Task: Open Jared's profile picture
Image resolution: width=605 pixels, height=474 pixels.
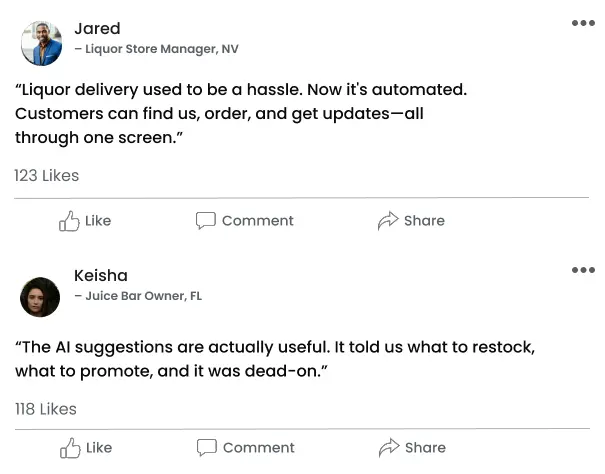Action: (41, 43)
